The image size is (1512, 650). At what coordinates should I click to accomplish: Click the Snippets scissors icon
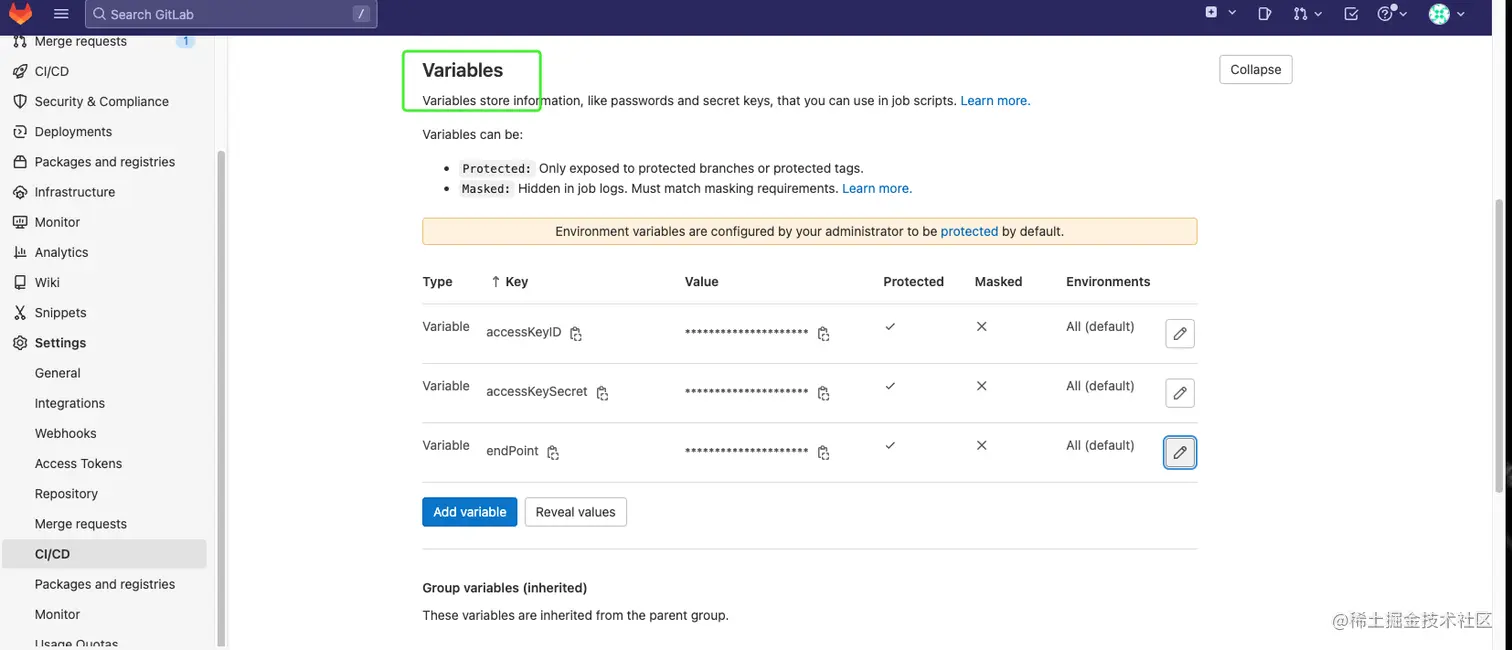19,312
